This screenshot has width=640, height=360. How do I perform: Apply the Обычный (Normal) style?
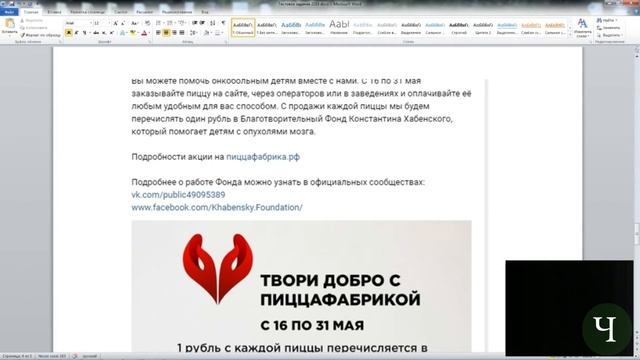(243, 28)
